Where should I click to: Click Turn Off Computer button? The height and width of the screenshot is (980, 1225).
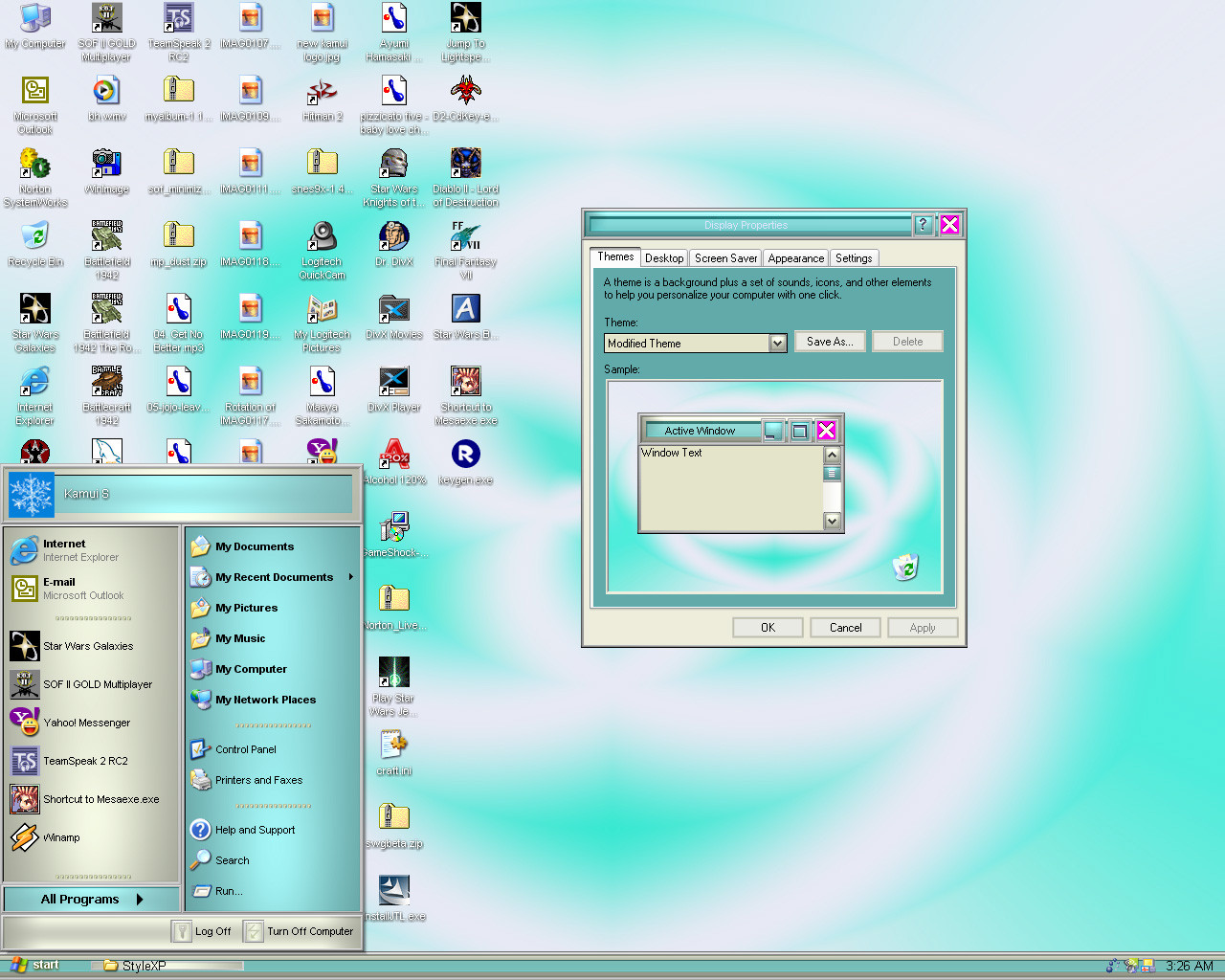[x=300, y=931]
